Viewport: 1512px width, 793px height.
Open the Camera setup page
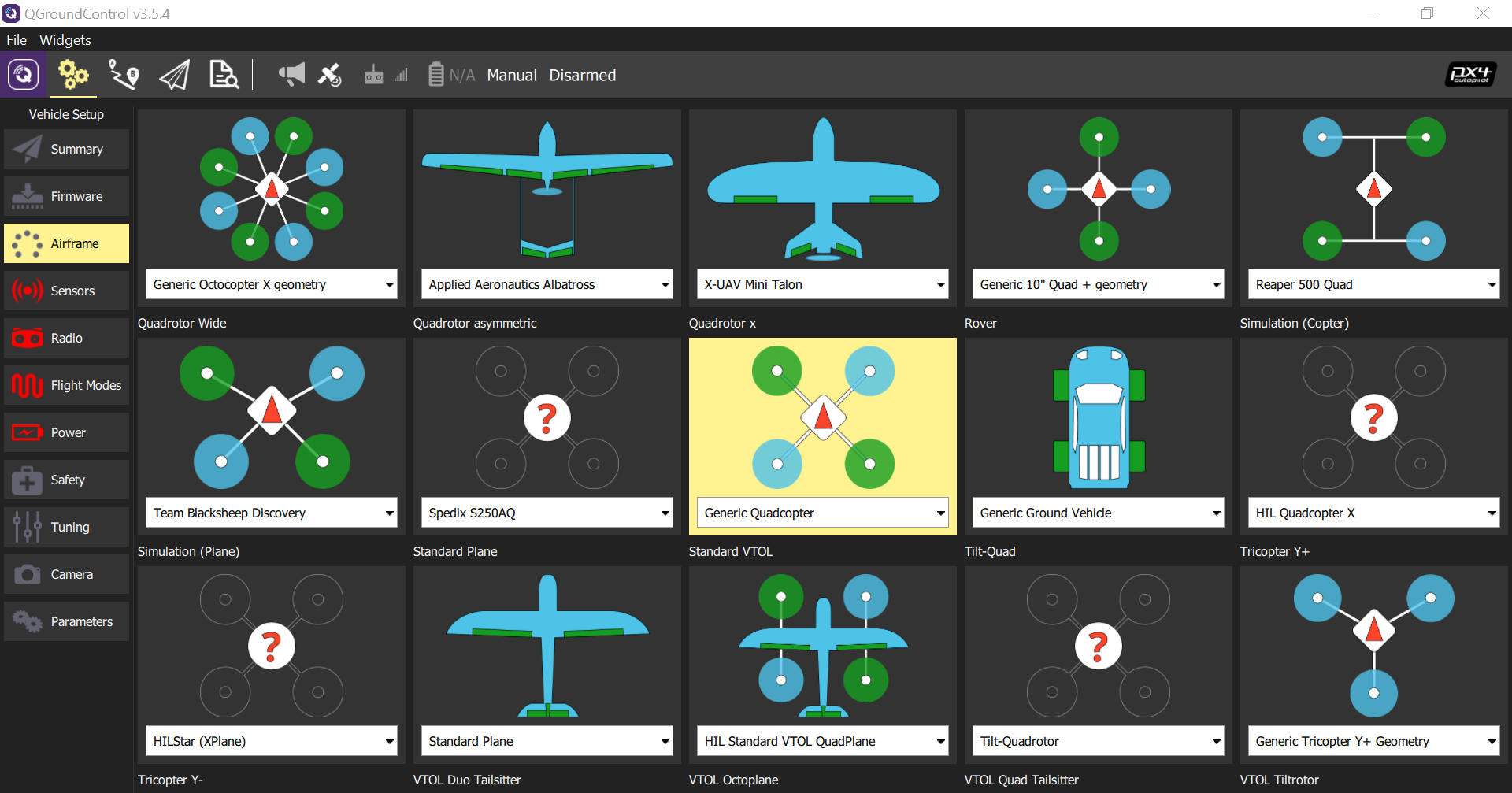pyautogui.click(x=66, y=574)
